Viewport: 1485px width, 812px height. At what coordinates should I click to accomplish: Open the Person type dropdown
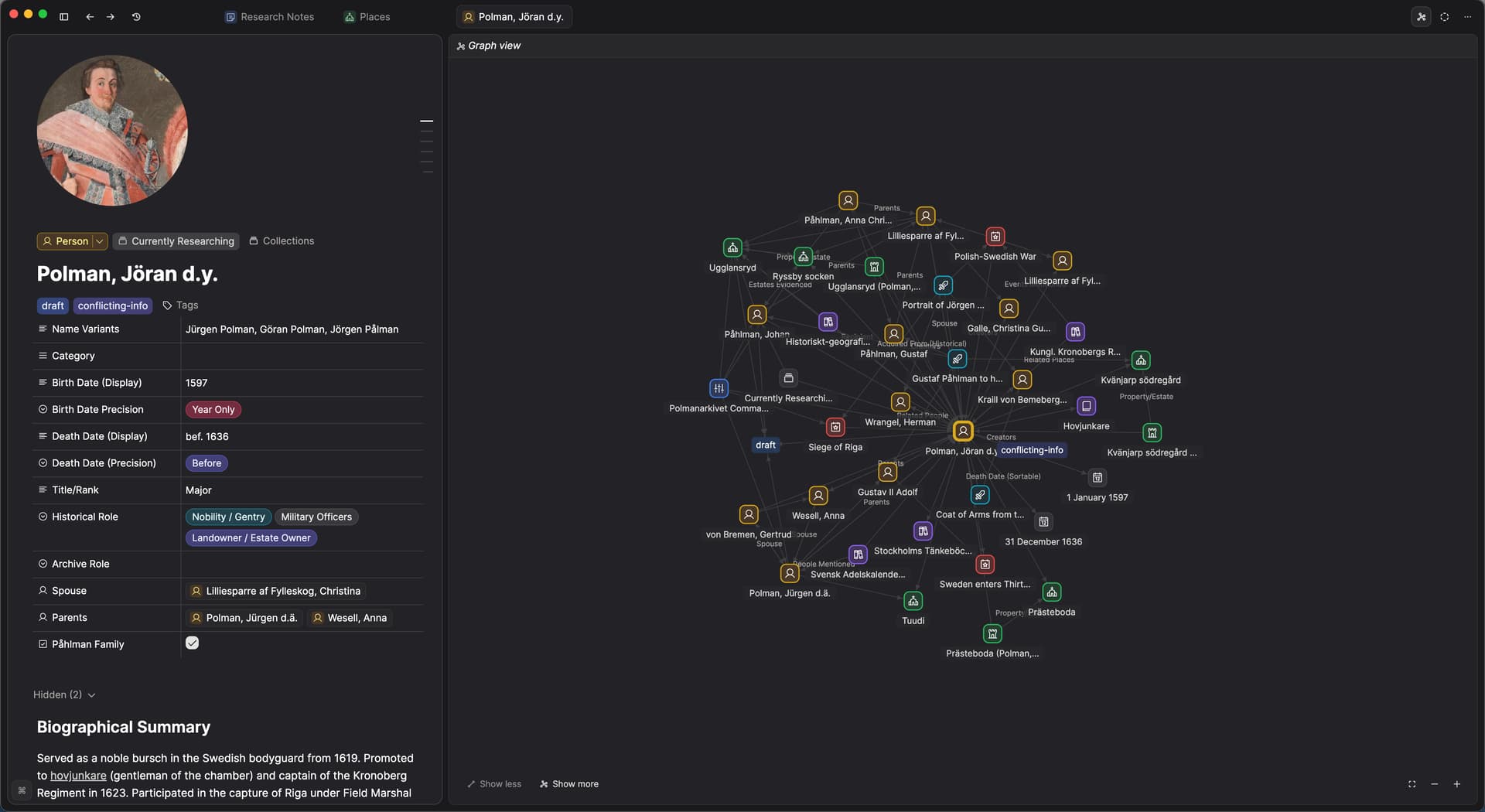99,241
